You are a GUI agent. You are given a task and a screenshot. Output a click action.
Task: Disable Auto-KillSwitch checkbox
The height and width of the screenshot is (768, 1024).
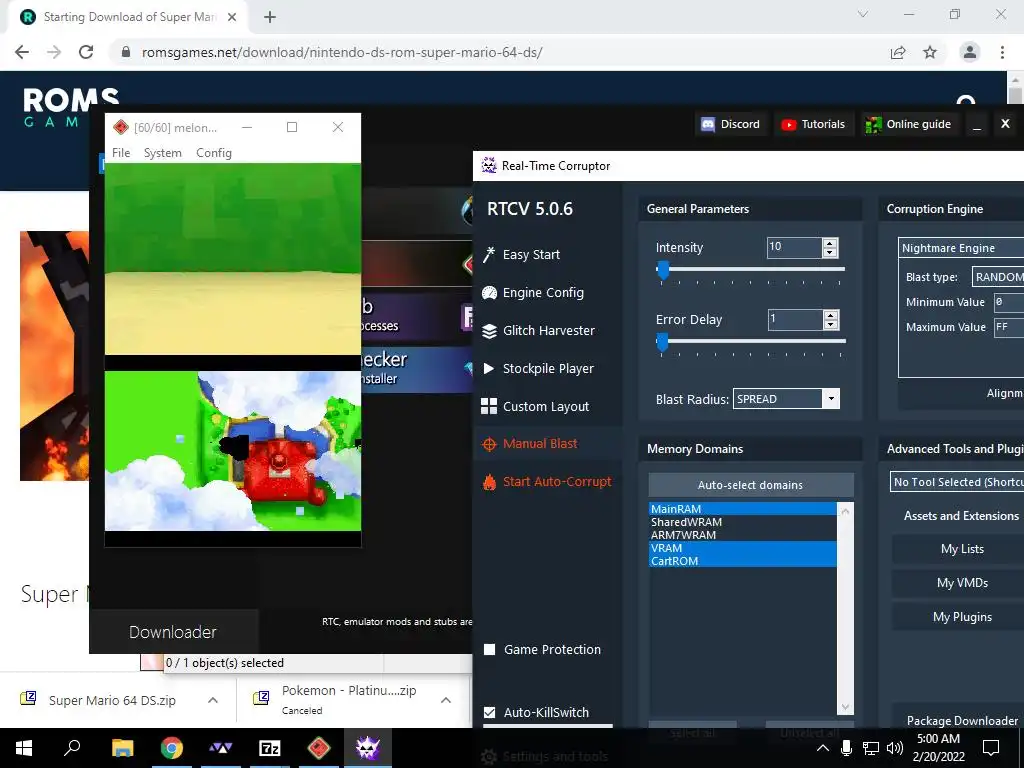490,712
